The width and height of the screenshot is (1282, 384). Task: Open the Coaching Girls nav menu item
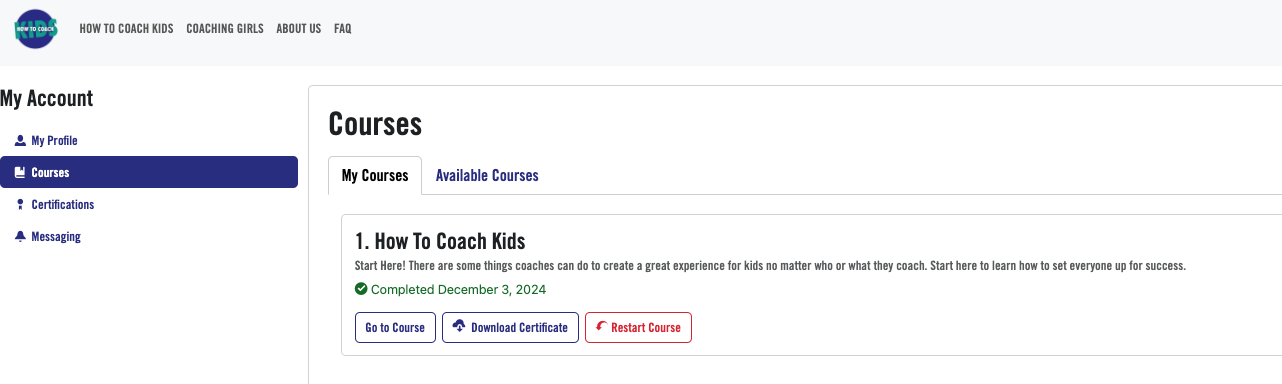(225, 29)
